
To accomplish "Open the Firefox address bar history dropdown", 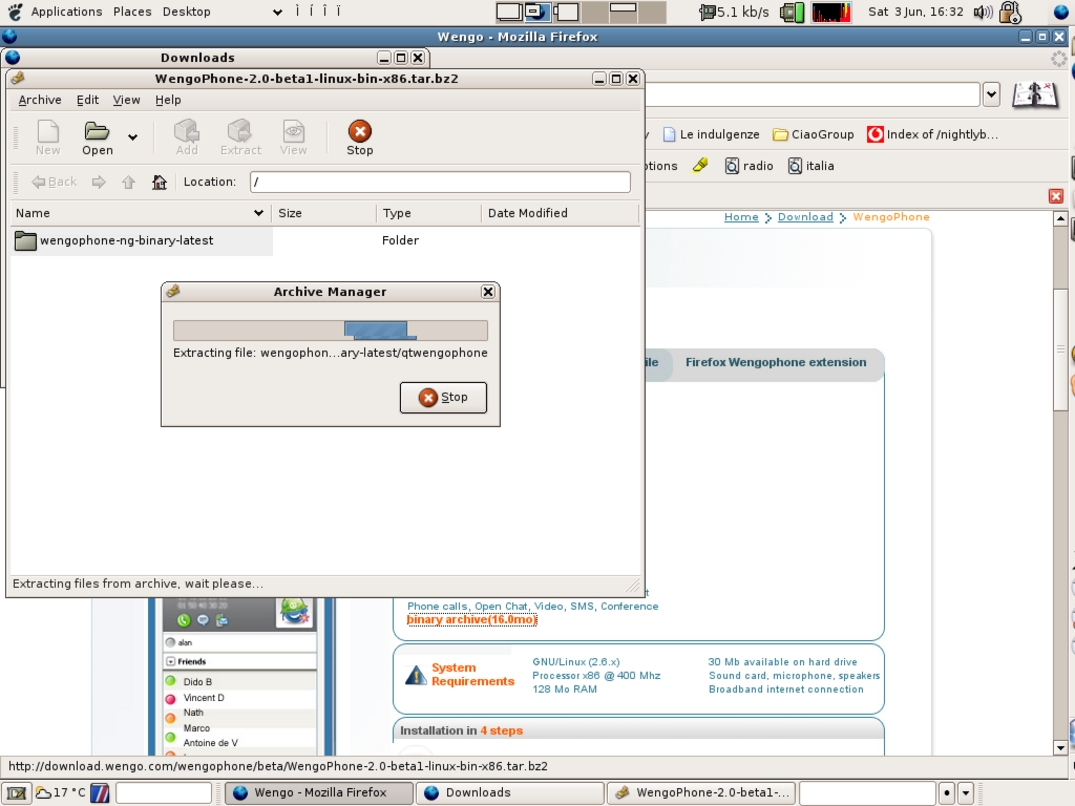I will coord(991,94).
